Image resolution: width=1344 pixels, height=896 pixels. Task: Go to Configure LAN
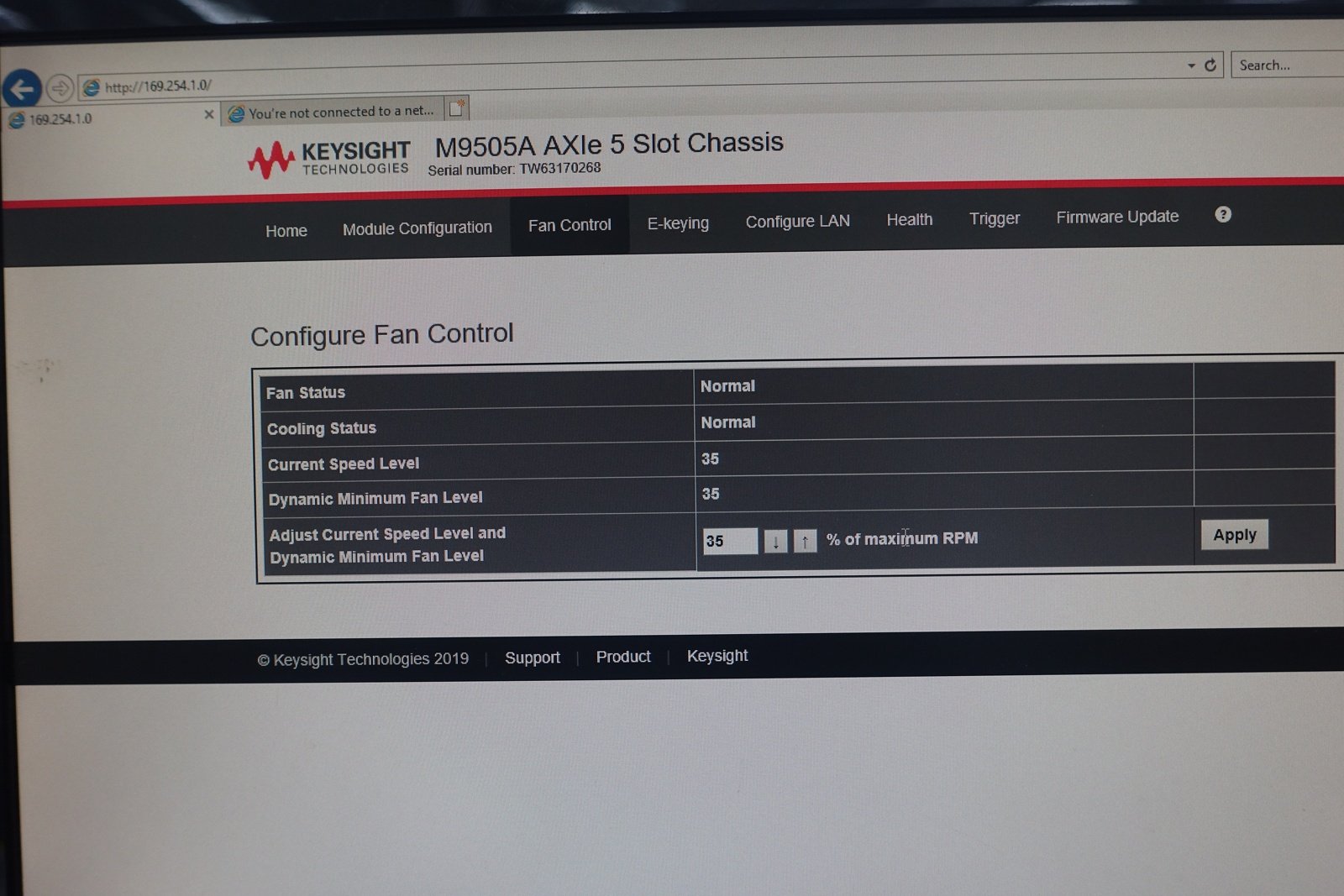pos(798,221)
